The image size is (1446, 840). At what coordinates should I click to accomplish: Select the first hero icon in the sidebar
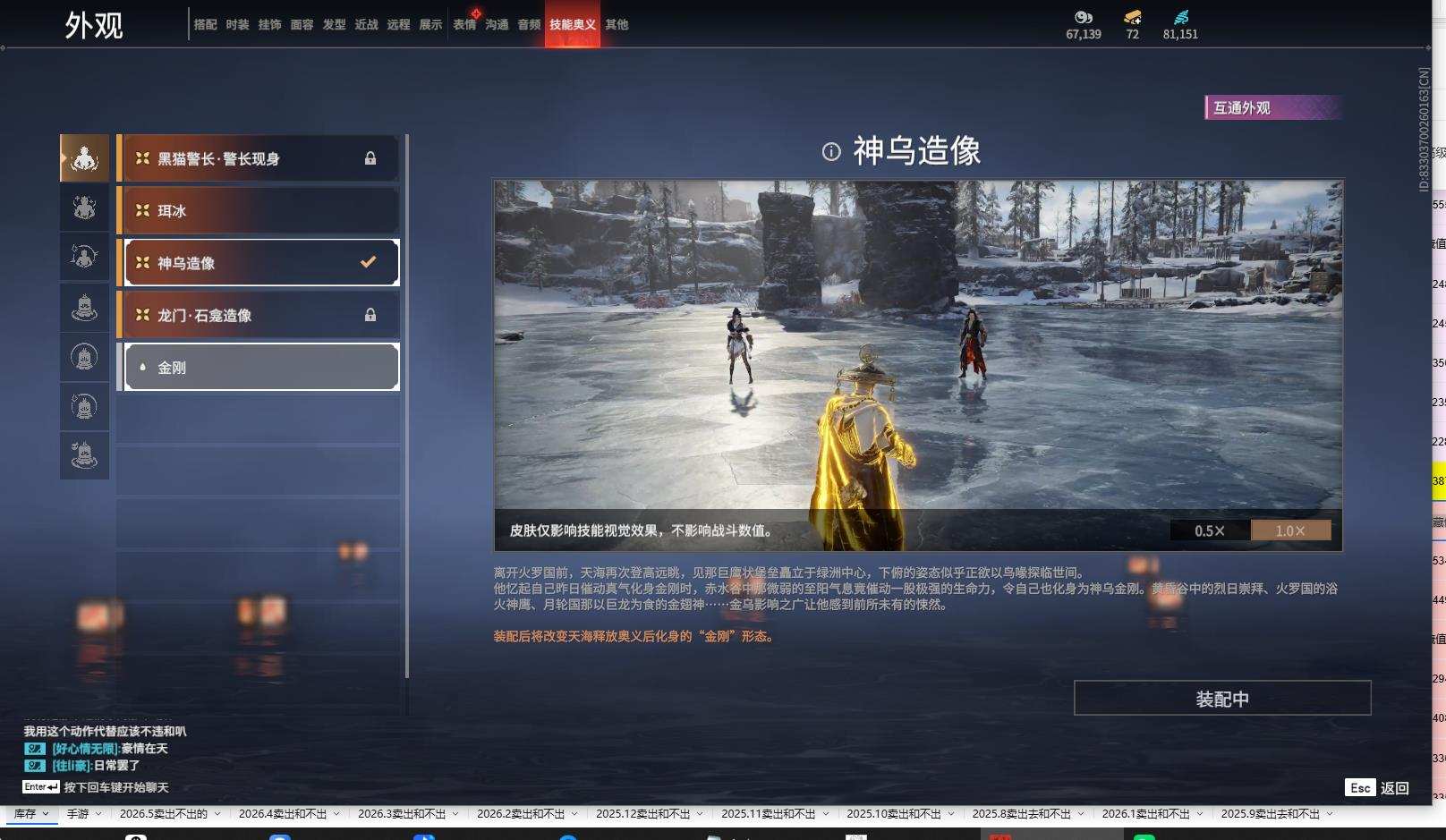[x=84, y=158]
